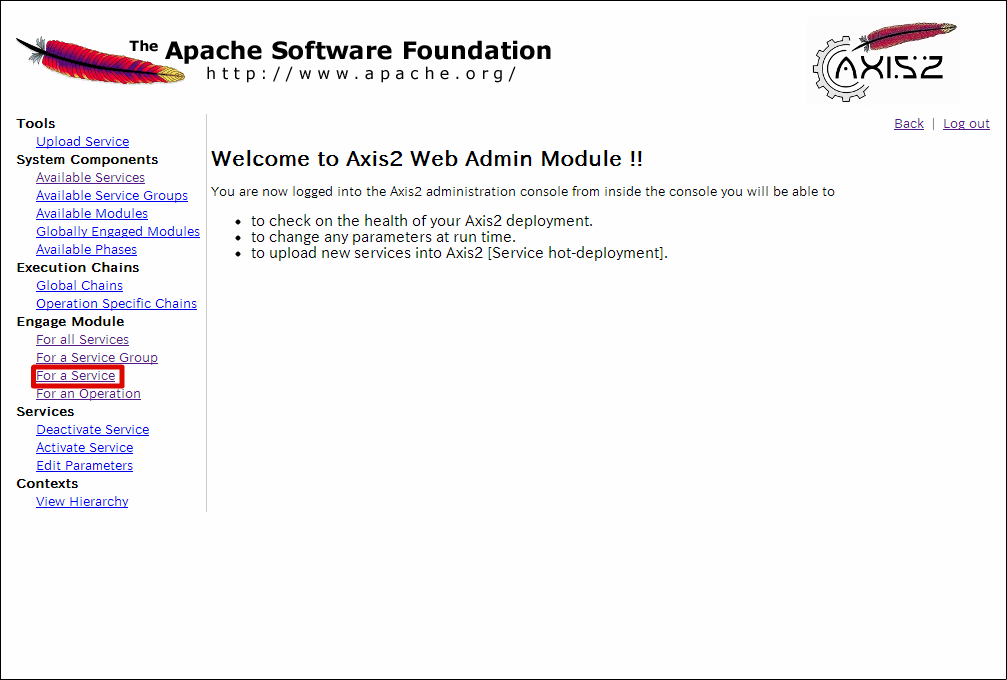Click the Apache Software Foundation feather logo
This screenshot has height=680, width=1007.
coord(100,60)
